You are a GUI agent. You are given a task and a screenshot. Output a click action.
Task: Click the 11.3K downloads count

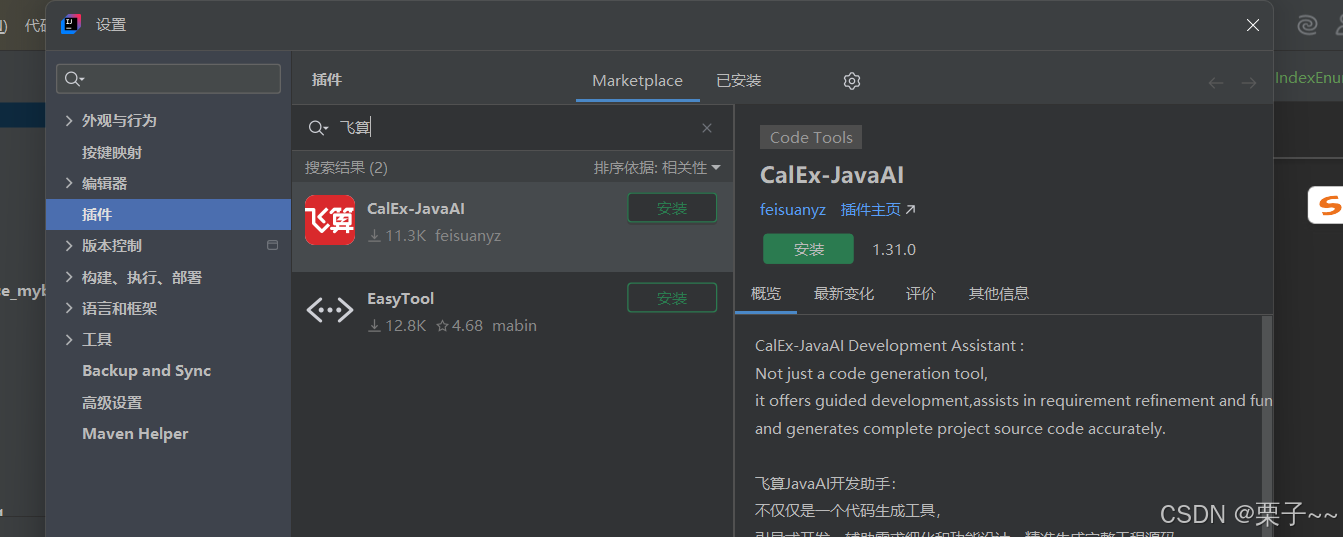coord(397,236)
